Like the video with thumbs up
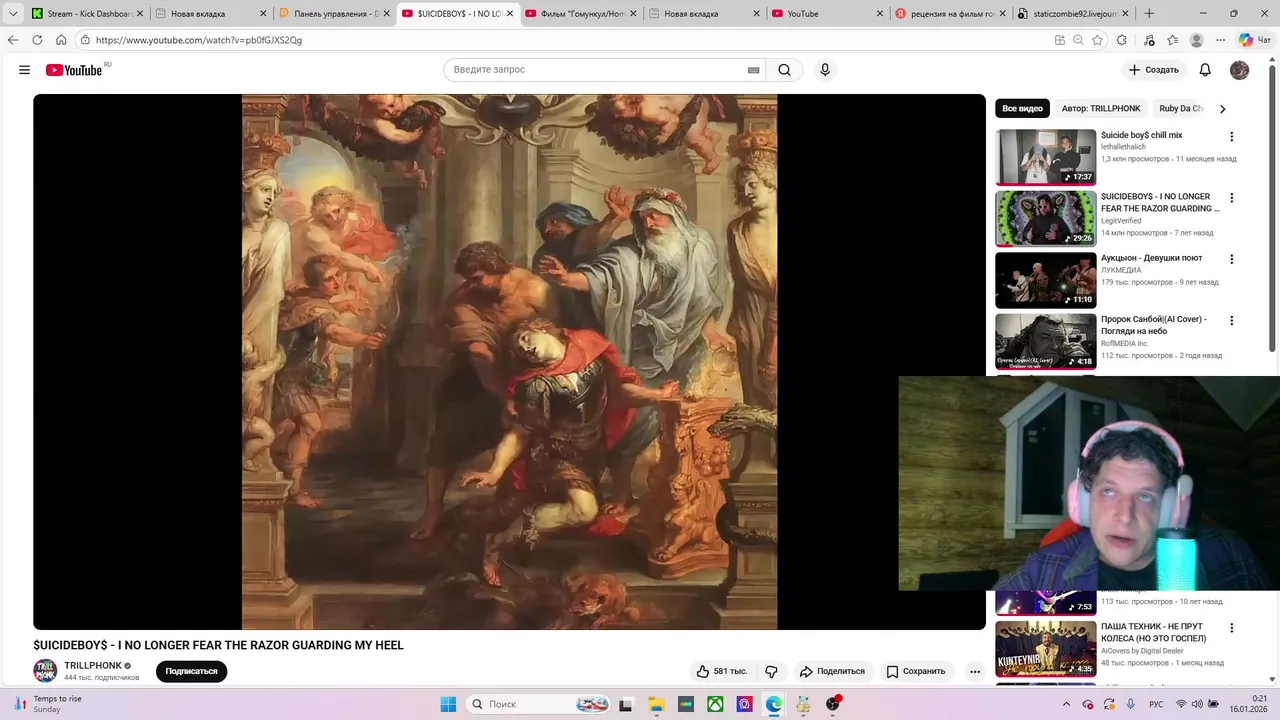Viewport: 1280px width, 720px height. 721,671
